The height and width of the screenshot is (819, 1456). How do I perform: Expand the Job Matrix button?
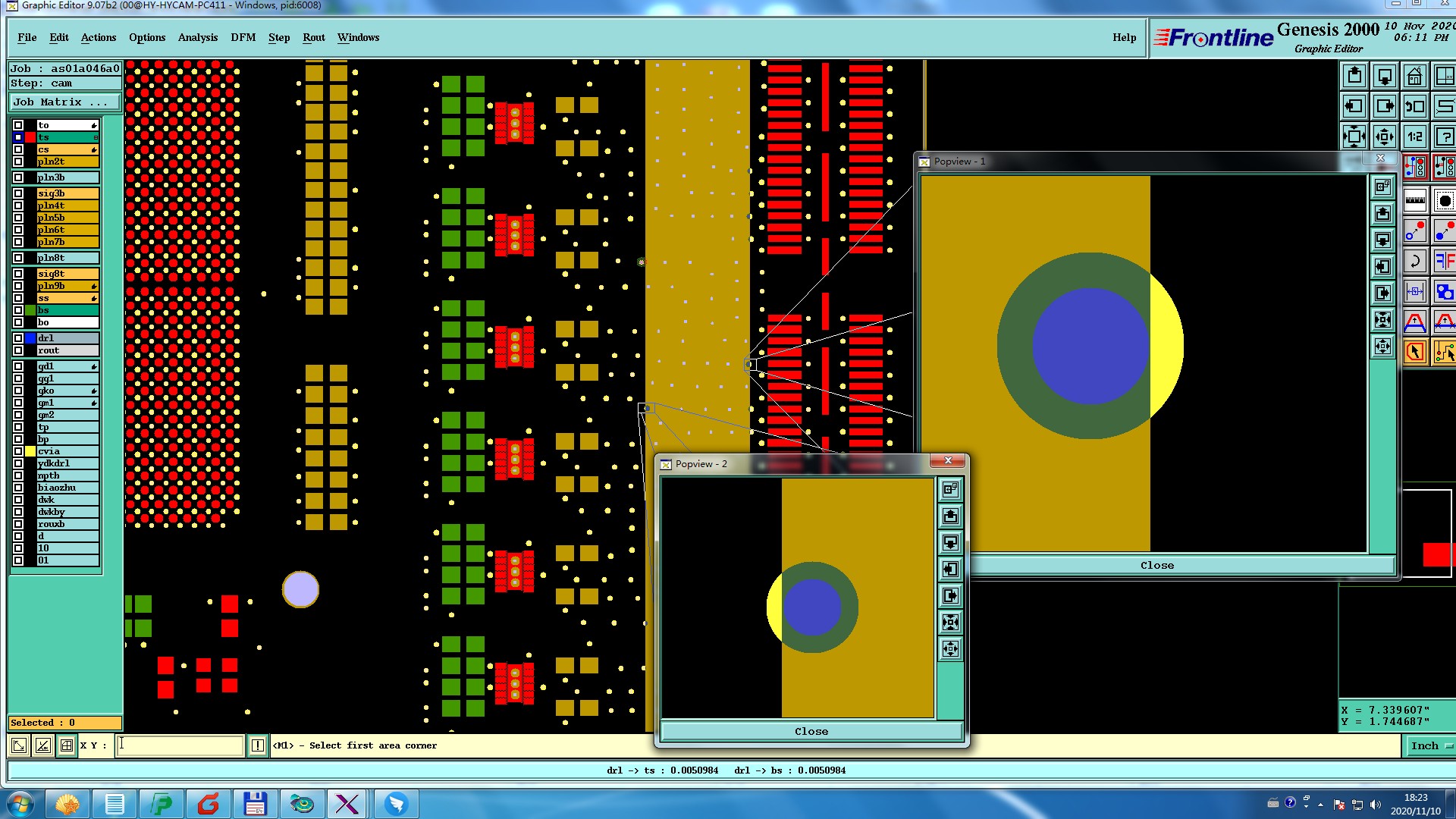point(64,102)
